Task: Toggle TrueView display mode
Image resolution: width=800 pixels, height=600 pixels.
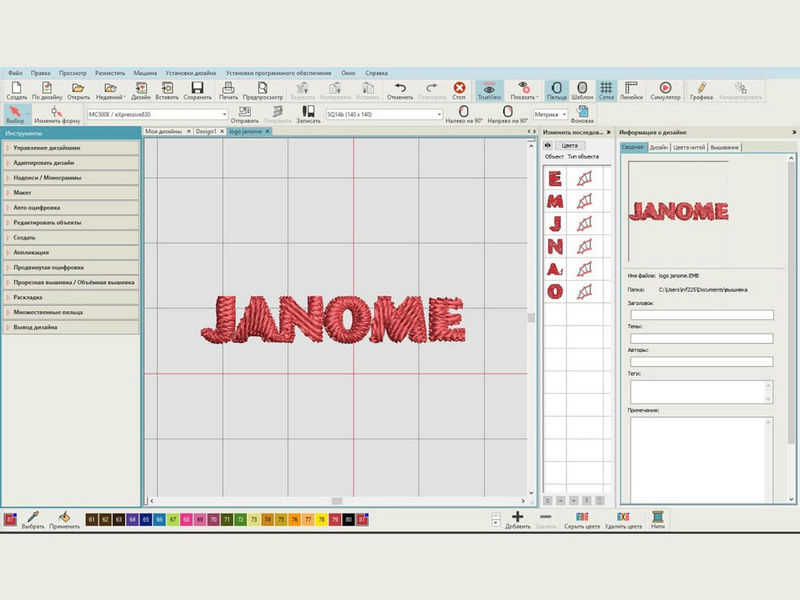Action: [489, 90]
